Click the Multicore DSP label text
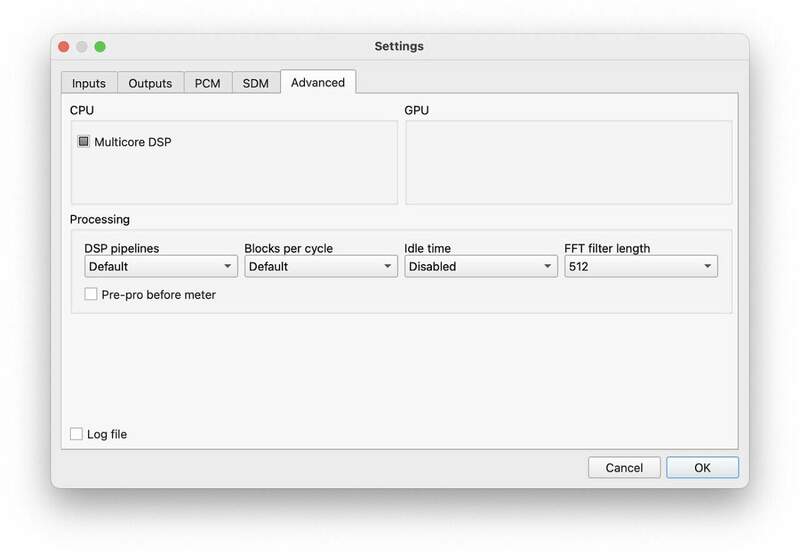800x555 pixels. [133, 142]
